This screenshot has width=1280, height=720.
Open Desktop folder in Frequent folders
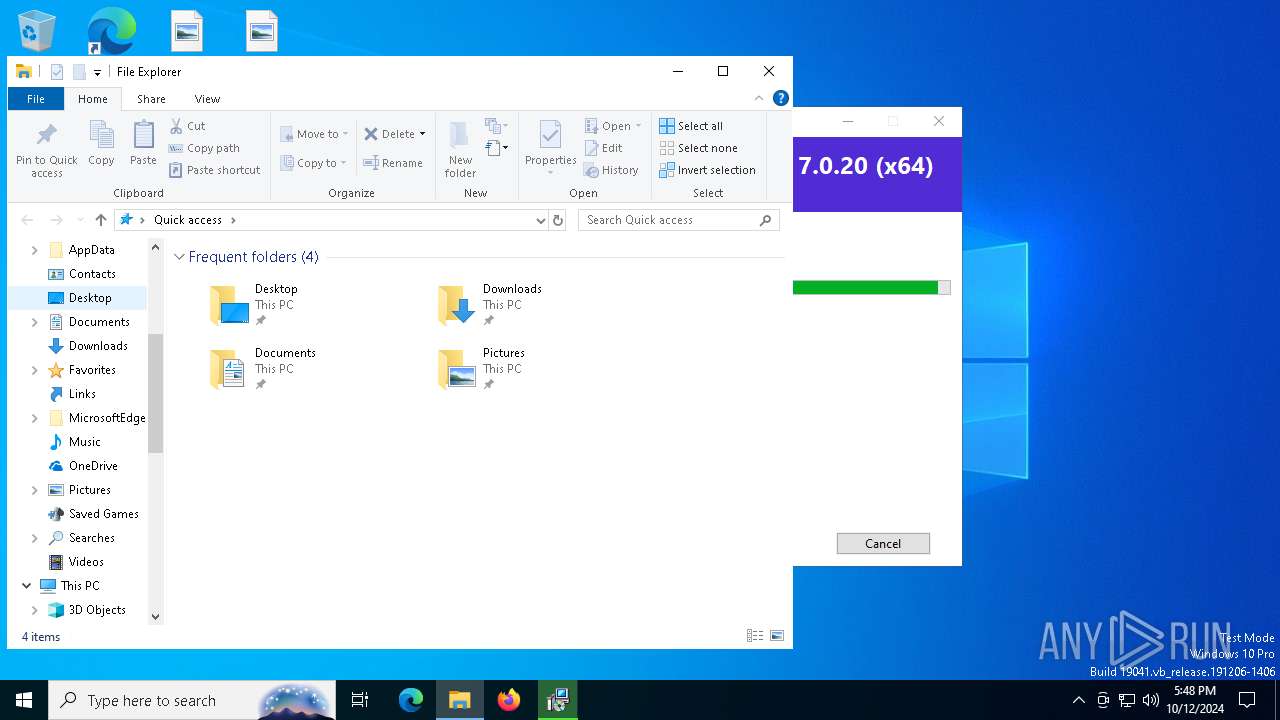(254, 305)
